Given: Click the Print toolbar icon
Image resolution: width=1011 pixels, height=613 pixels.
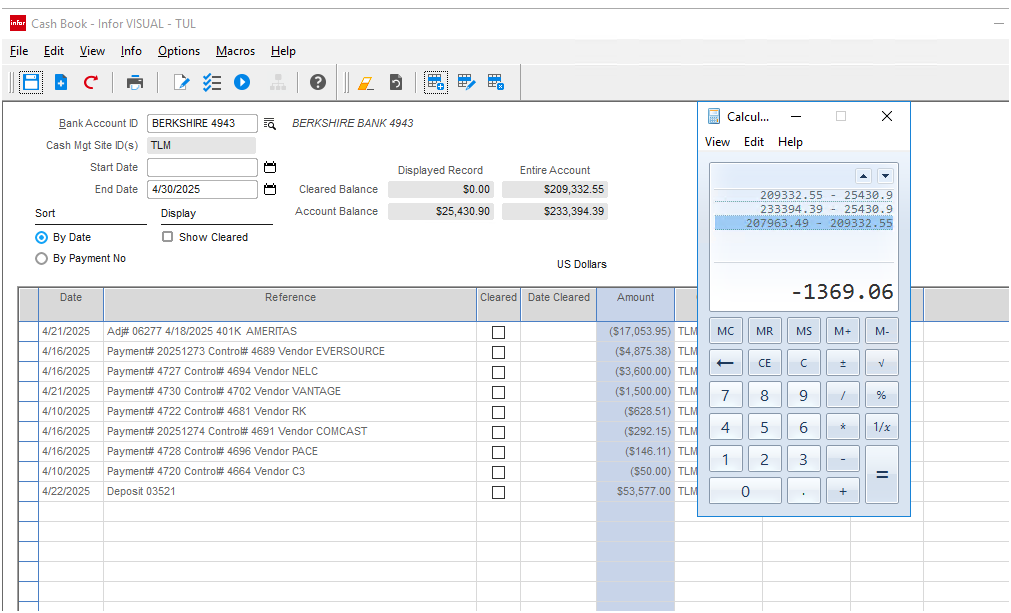Looking at the screenshot, I should click(x=135, y=83).
